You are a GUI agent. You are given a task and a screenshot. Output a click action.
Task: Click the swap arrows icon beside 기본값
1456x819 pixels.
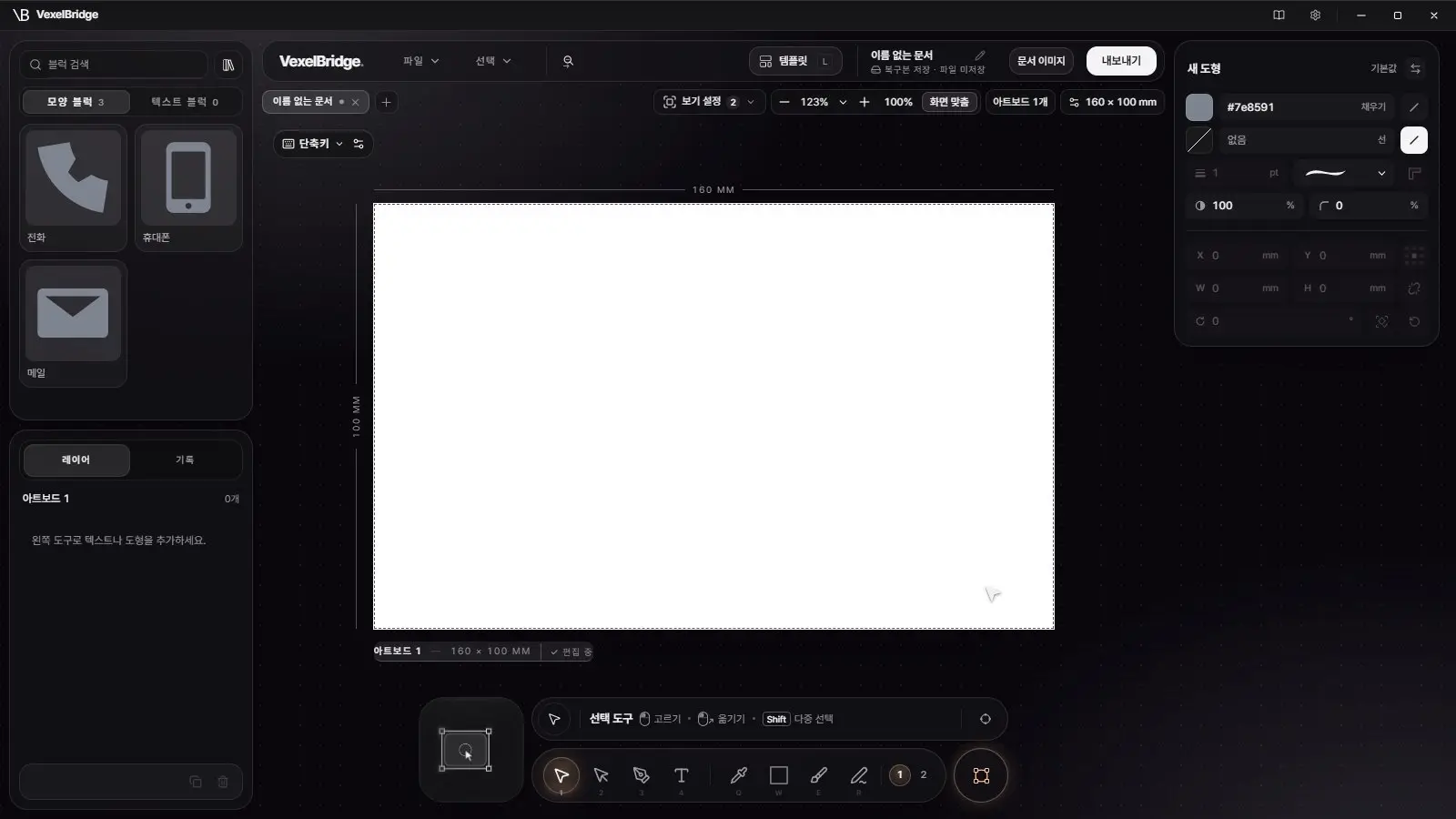pyautogui.click(x=1415, y=68)
